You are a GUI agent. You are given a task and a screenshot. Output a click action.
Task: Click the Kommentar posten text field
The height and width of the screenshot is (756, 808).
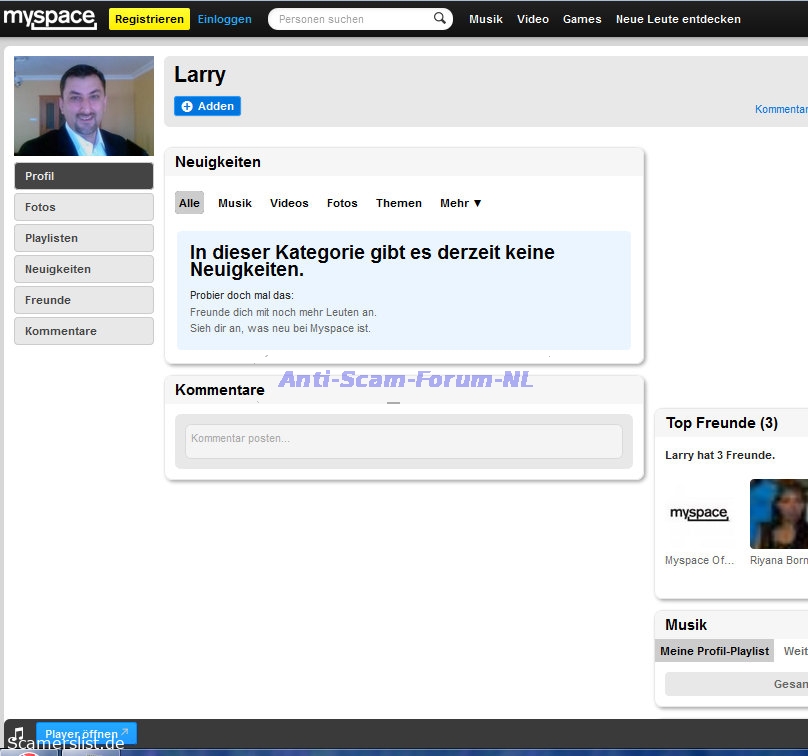(x=403, y=440)
